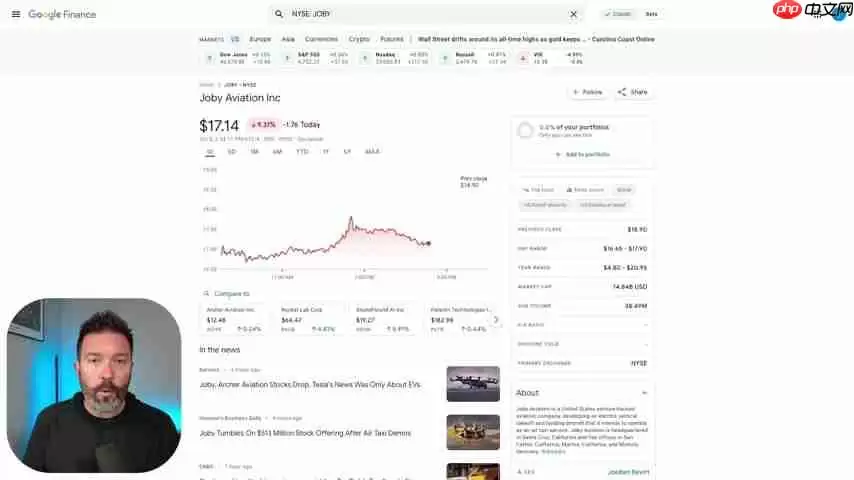
Task: Click the search magnifier icon
Action: [x=279, y=14]
